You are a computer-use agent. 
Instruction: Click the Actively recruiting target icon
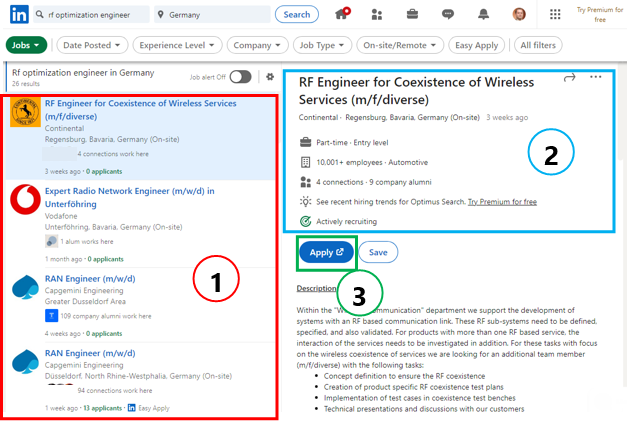(x=306, y=221)
